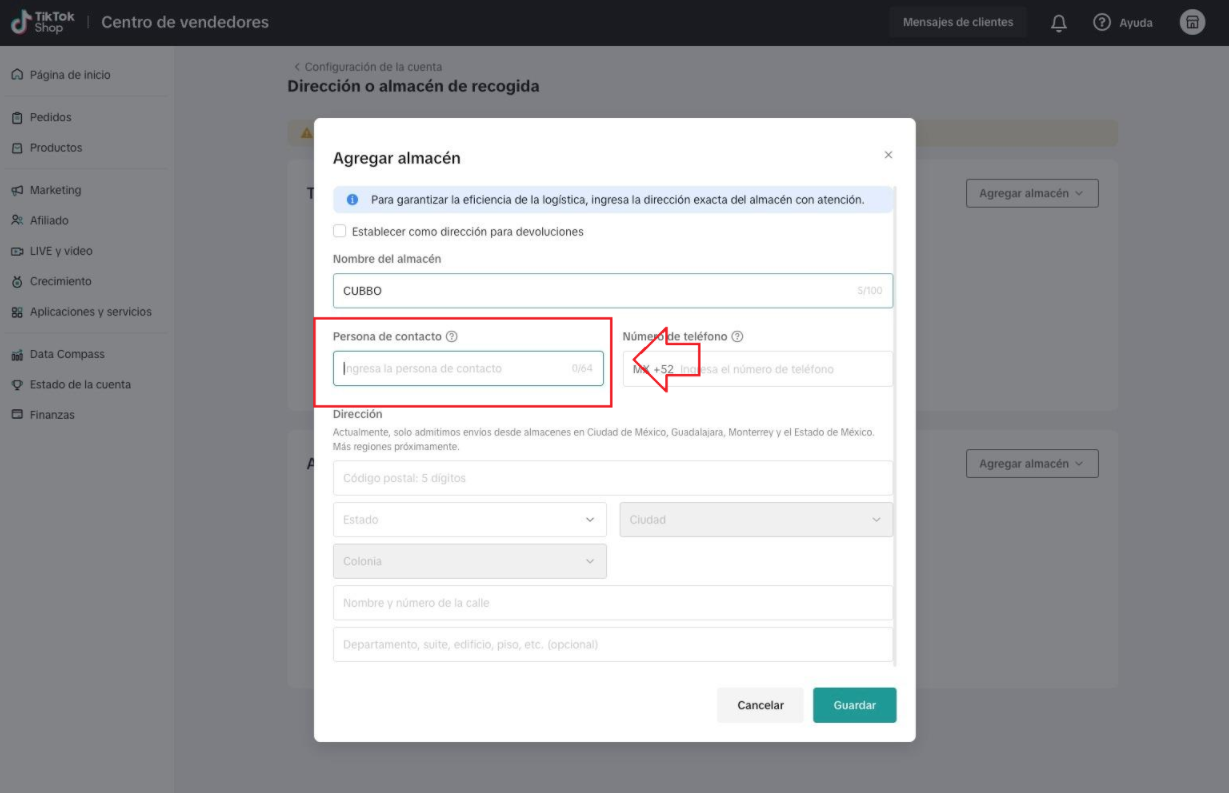The image size is (1229, 793).
Task: Click the notifications bell icon
Action: tap(1059, 23)
